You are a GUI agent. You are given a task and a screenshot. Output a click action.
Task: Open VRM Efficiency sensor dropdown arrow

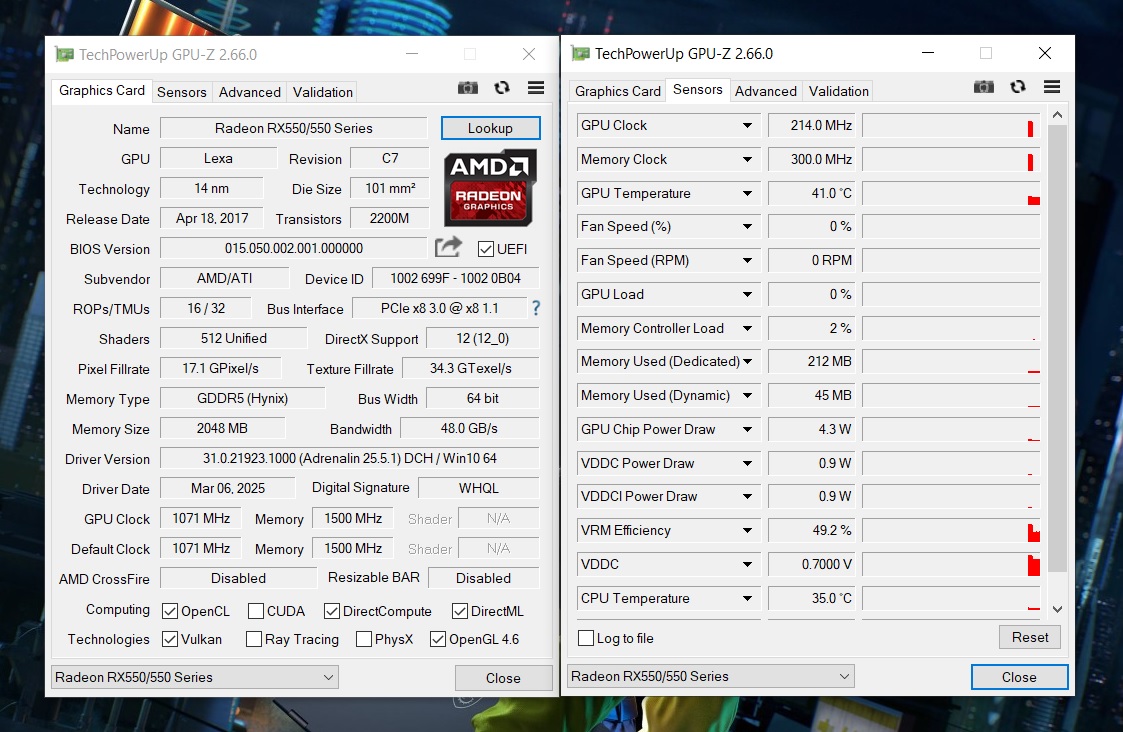[x=747, y=531]
